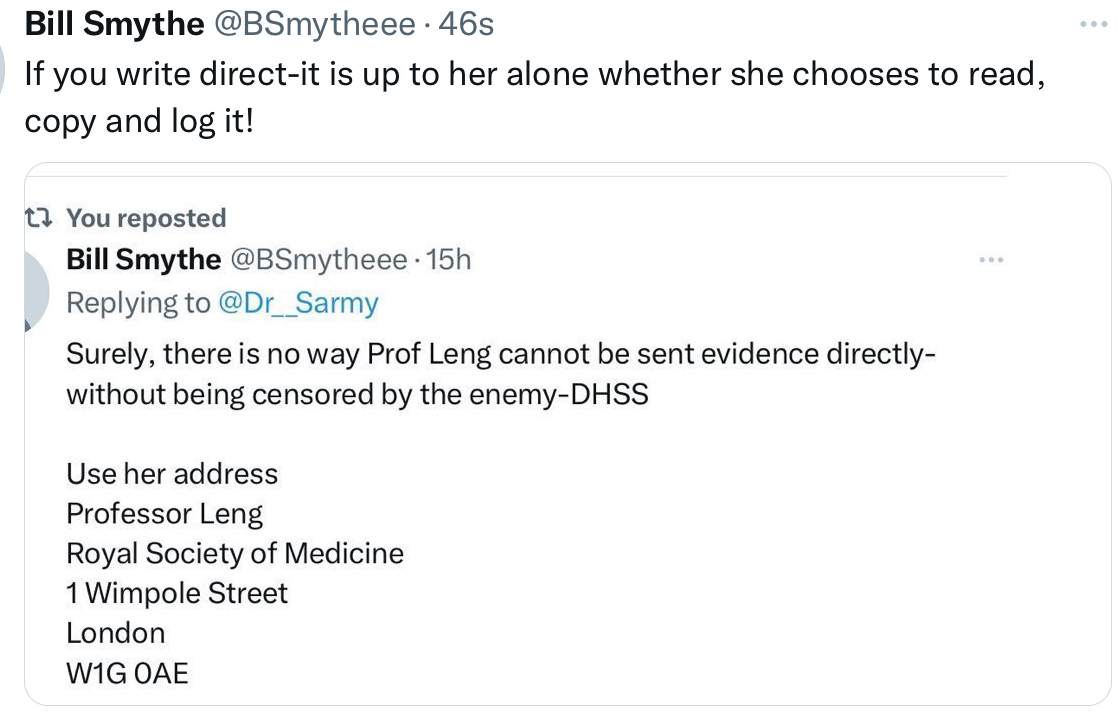Click the 15h timestamp of the quoted tweet
Viewport: 1118px width, 717px height.
pos(448,259)
